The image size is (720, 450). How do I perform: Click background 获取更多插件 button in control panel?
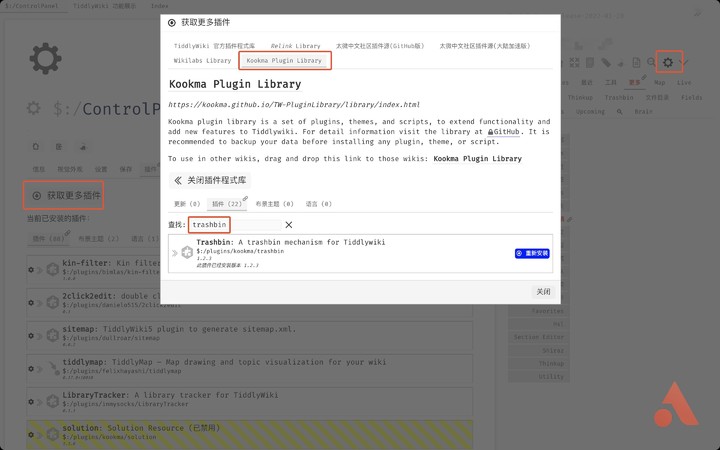click(x=66, y=196)
